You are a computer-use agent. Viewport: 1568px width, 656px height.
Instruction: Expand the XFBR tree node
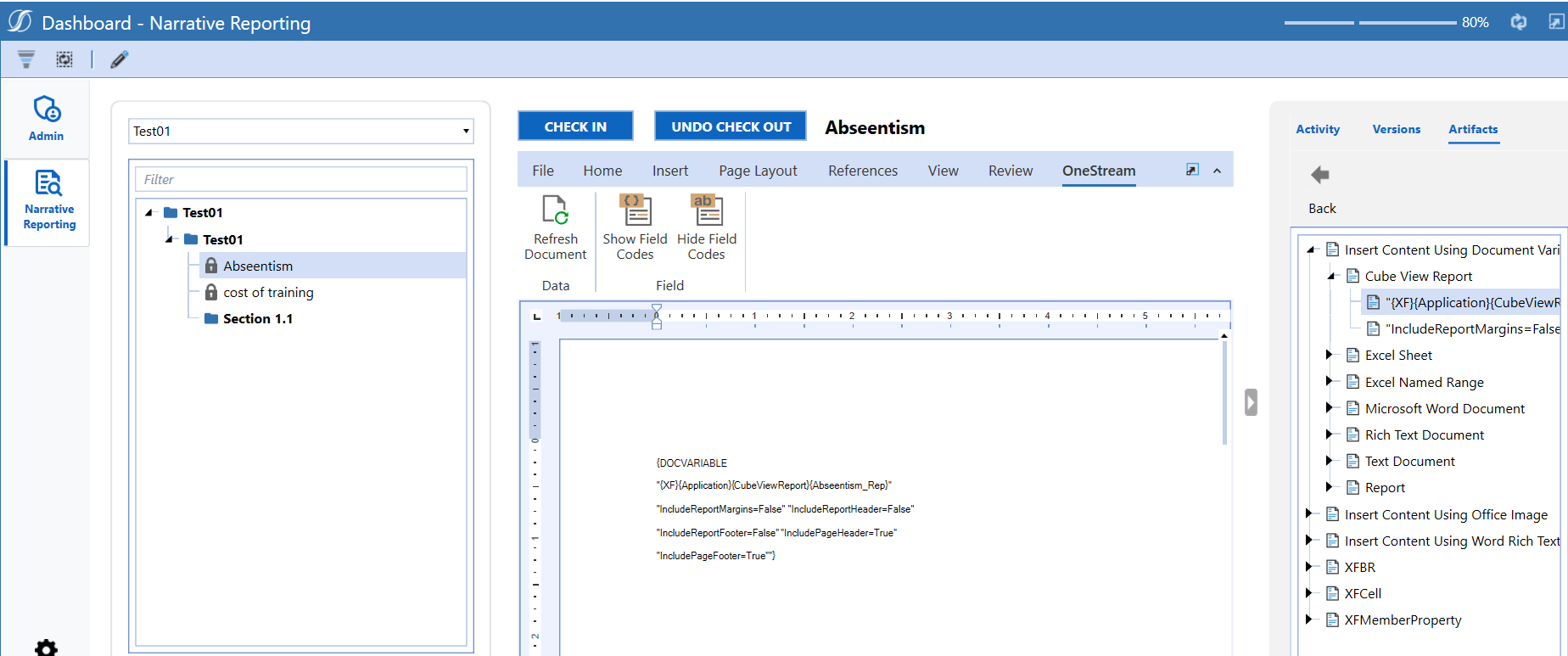pyautogui.click(x=1309, y=567)
